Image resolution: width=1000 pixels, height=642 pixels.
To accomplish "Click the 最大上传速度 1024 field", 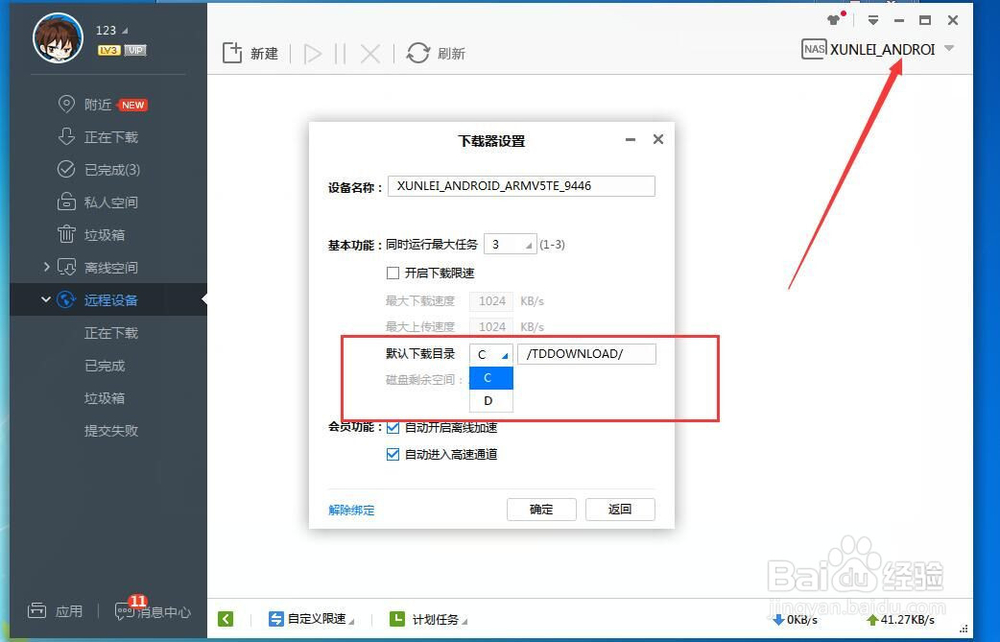I will pyautogui.click(x=492, y=326).
